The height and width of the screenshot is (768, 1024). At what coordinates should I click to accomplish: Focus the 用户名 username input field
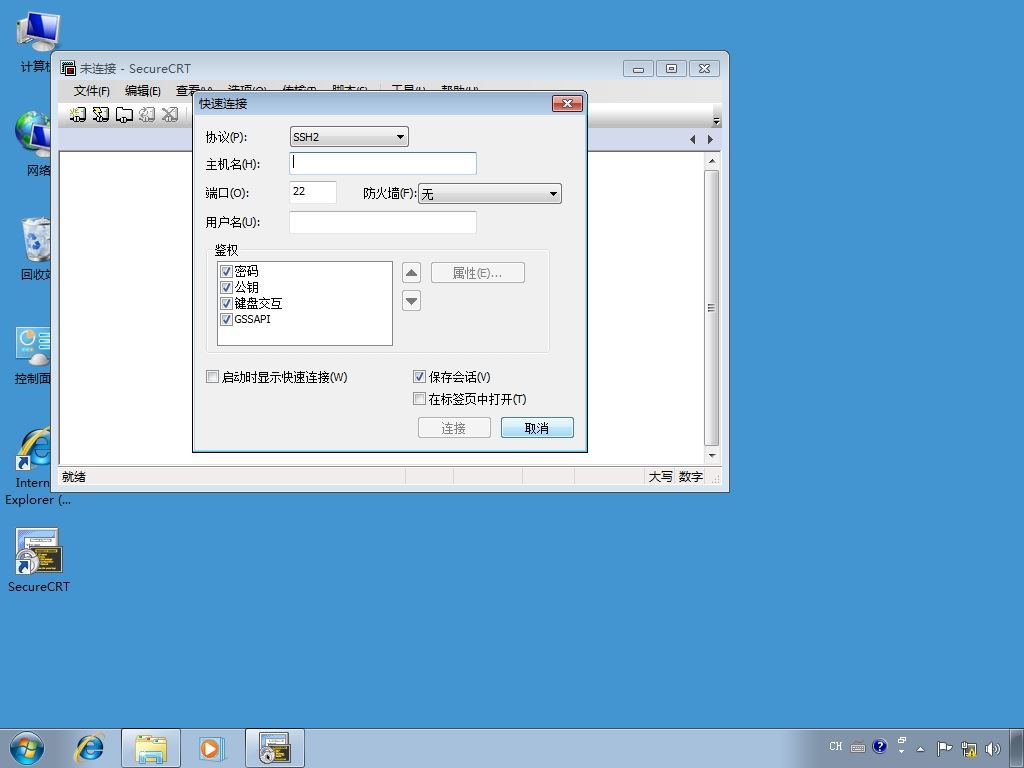tap(383, 222)
